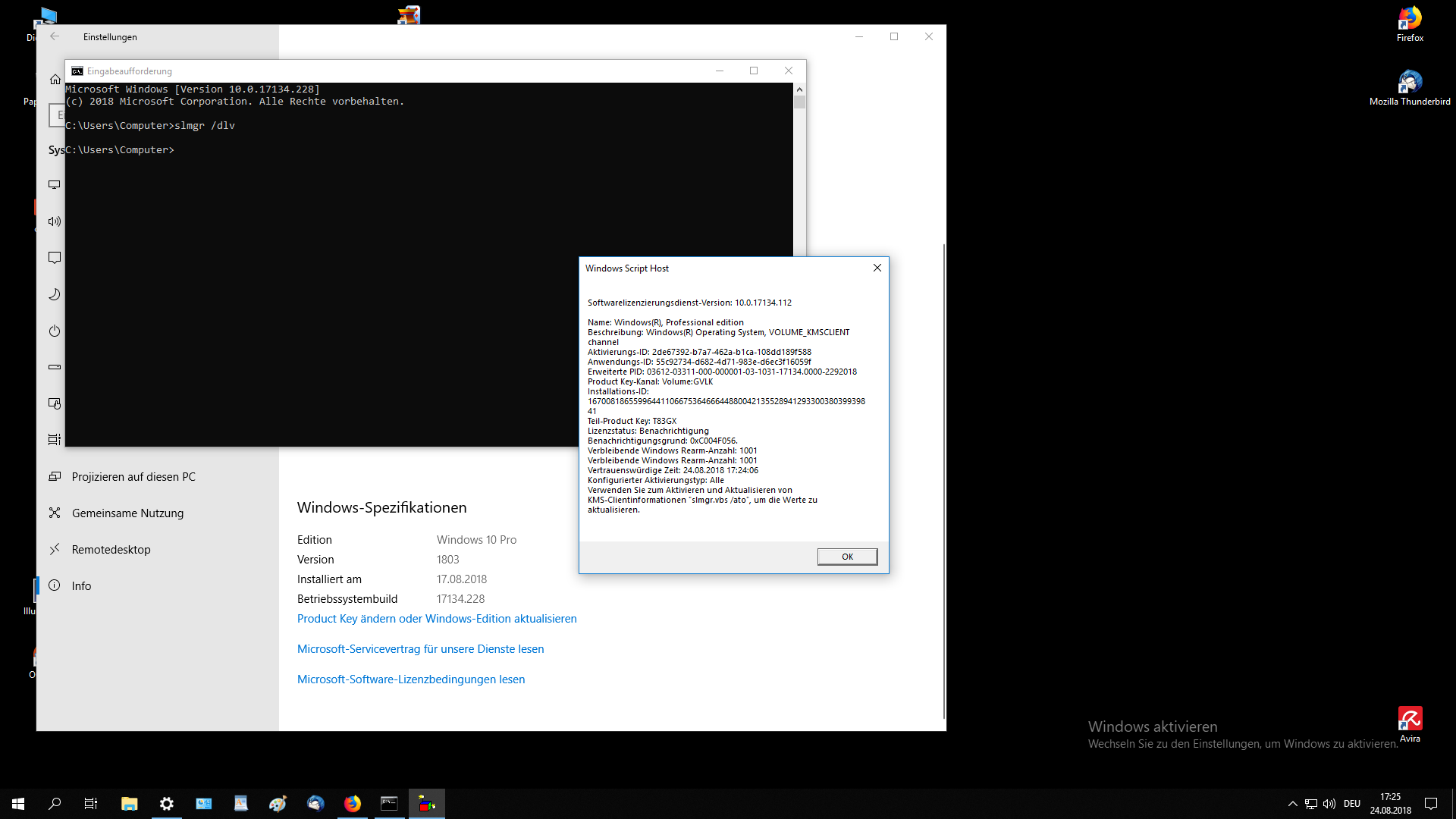Open Action Center notification icon
This screenshot has width=1456, height=819.
(1431, 803)
